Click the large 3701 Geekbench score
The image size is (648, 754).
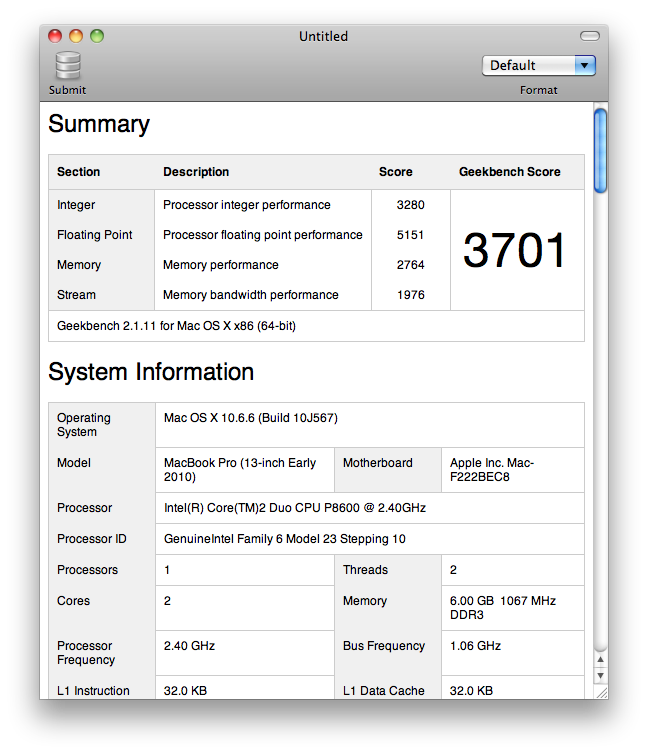(514, 250)
